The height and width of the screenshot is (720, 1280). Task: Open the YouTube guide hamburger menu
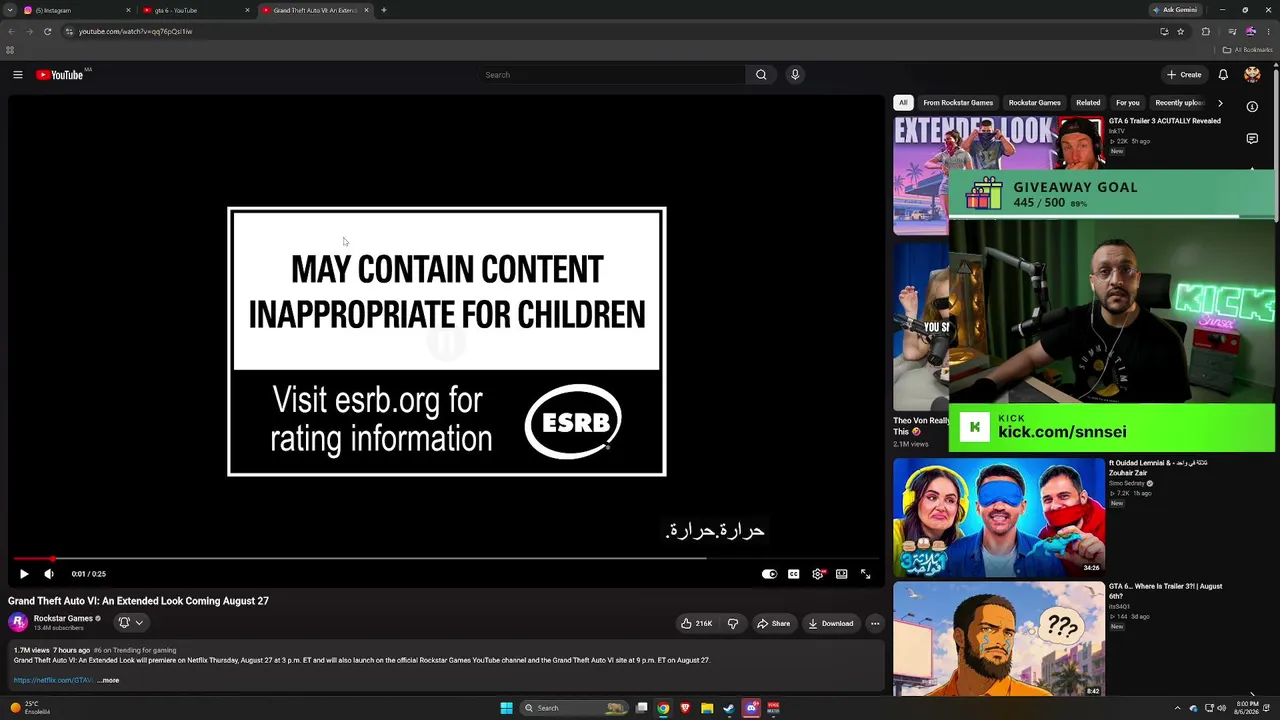click(18, 75)
